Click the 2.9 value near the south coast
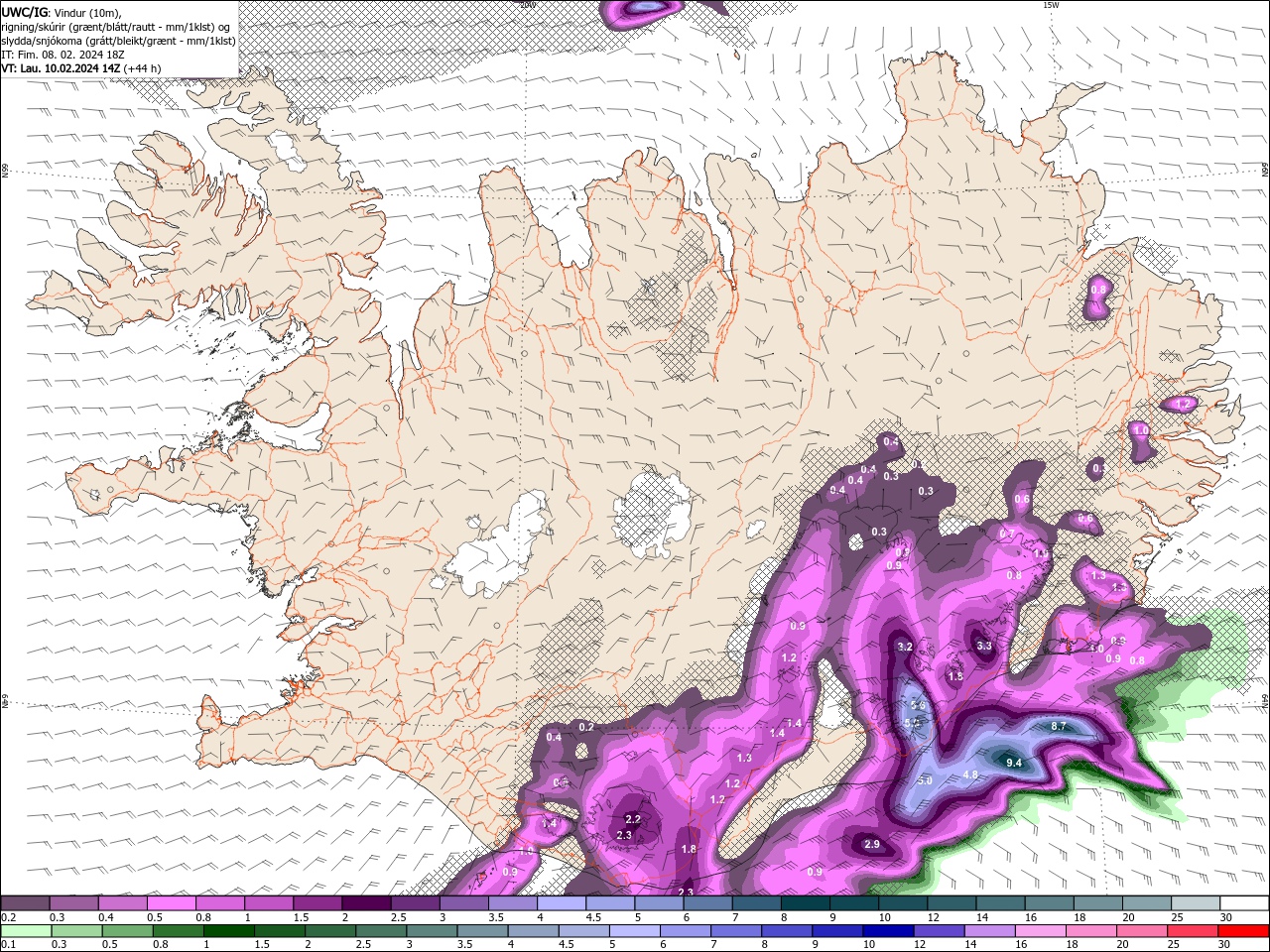1270x952 pixels. click(872, 844)
